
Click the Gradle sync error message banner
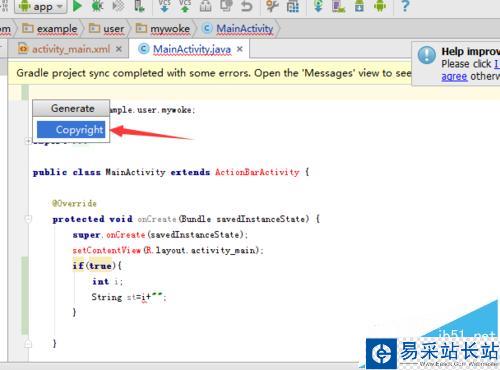point(213,73)
